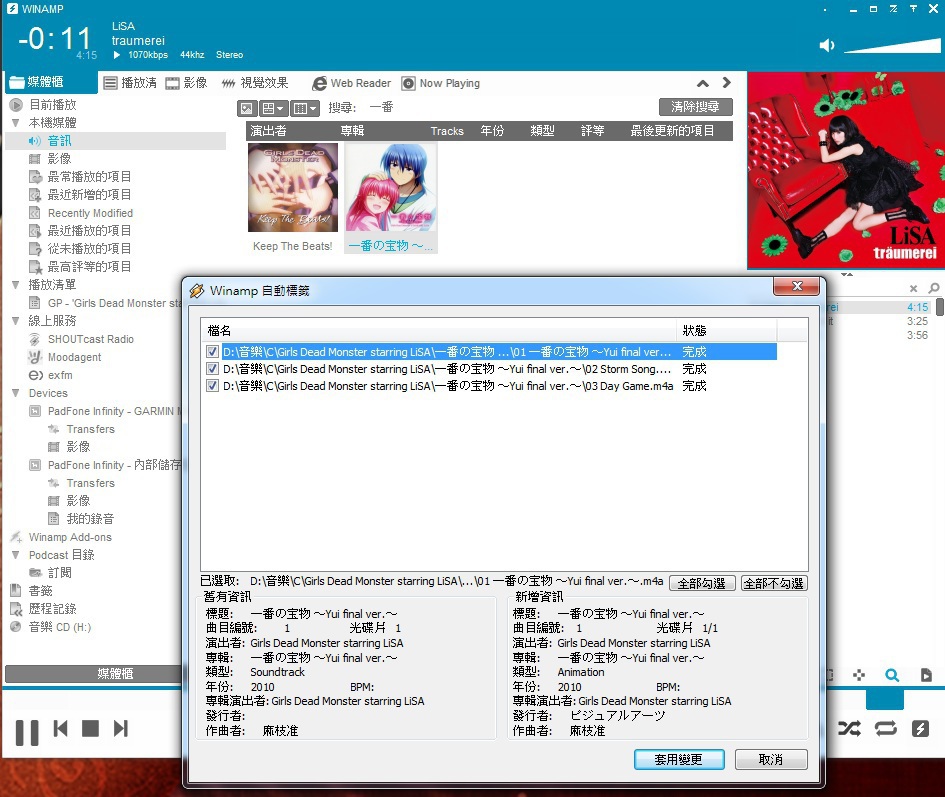Click the four-dot cross icon below the playlist
This screenshot has width=945, height=797.
859,675
